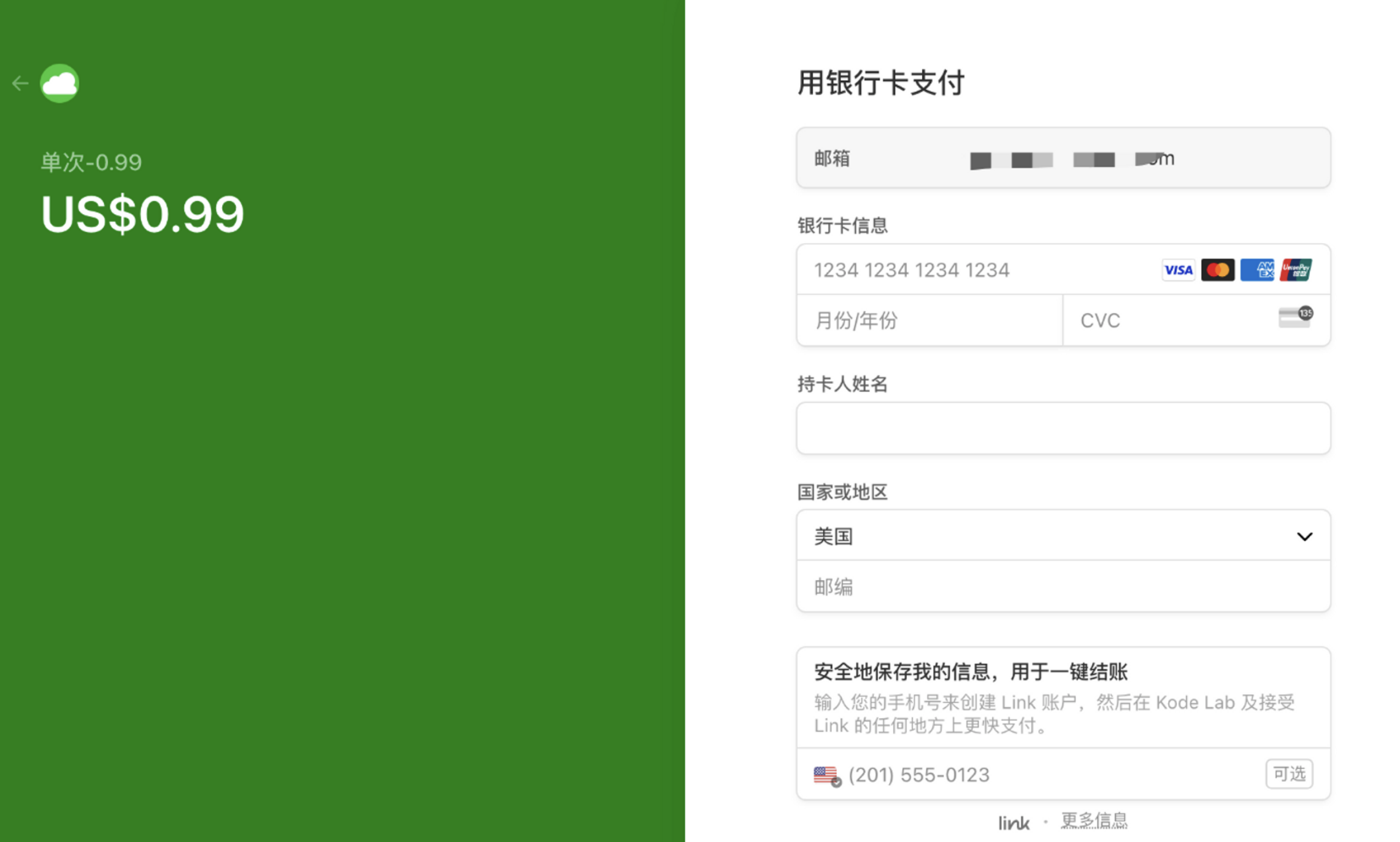Click the 邮箱 email field
The width and height of the screenshot is (1400, 842).
pyautogui.click(x=1063, y=158)
